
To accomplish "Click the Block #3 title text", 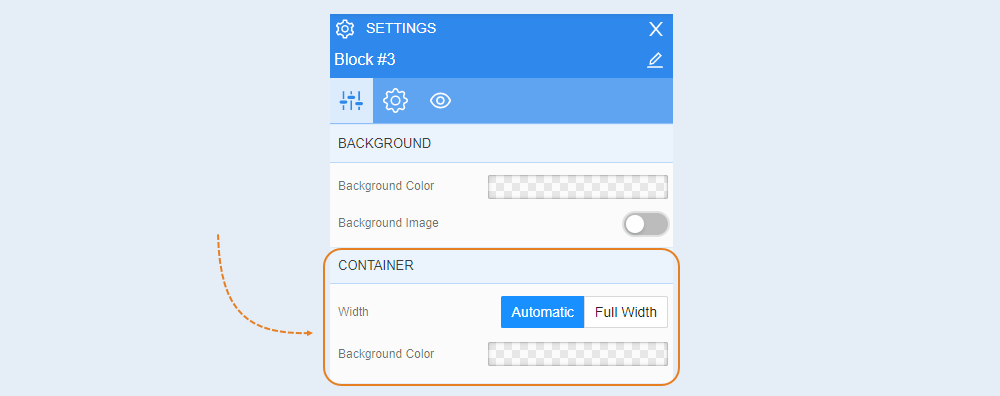I will (x=365, y=60).
